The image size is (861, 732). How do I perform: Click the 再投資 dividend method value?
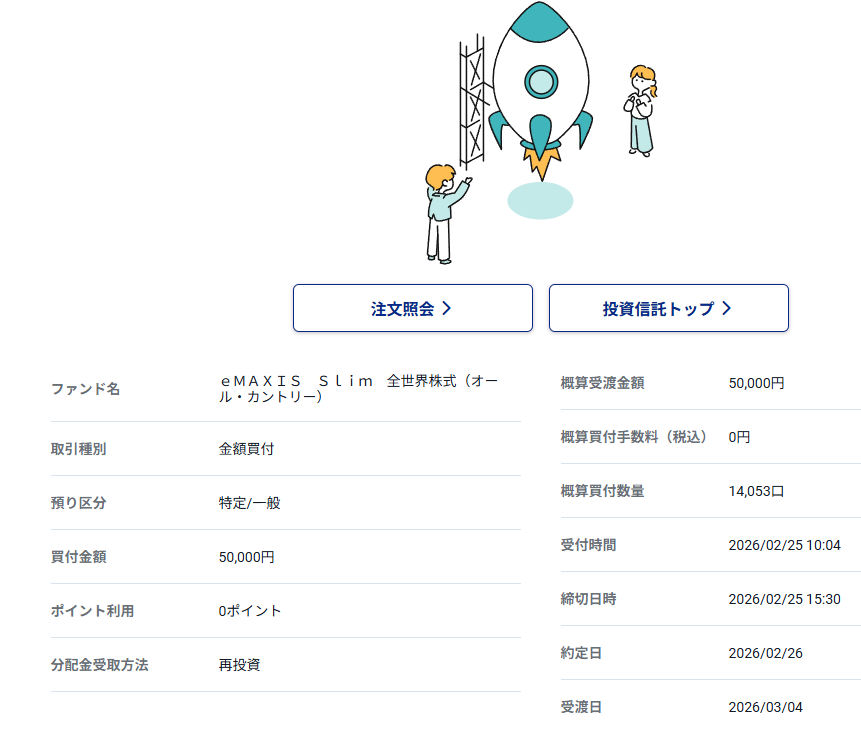(x=239, y=665)
